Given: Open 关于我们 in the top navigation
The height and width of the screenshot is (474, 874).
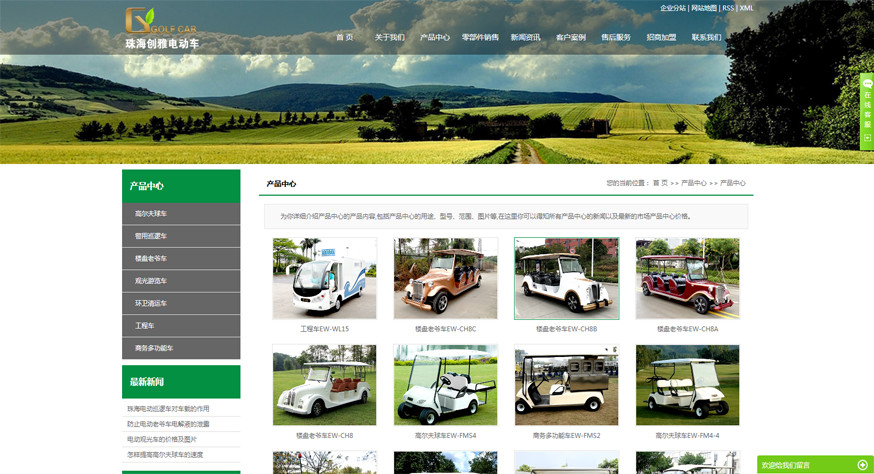Looking at the screenshot, I should pyautogui.click(x=390, y=37).
